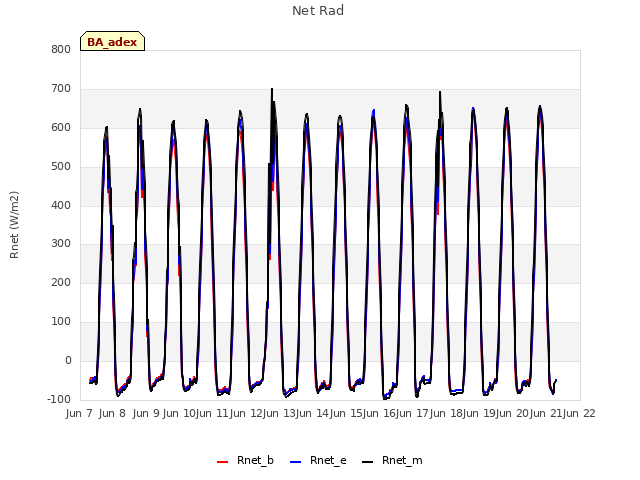Click the 600 y-axis tick label
Screen dimensions: 640x480
61,127
